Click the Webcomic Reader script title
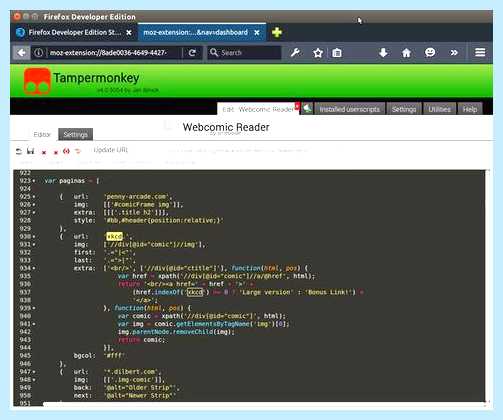The height and width of the screenshot is (420, 503). (x=226, y=127)
